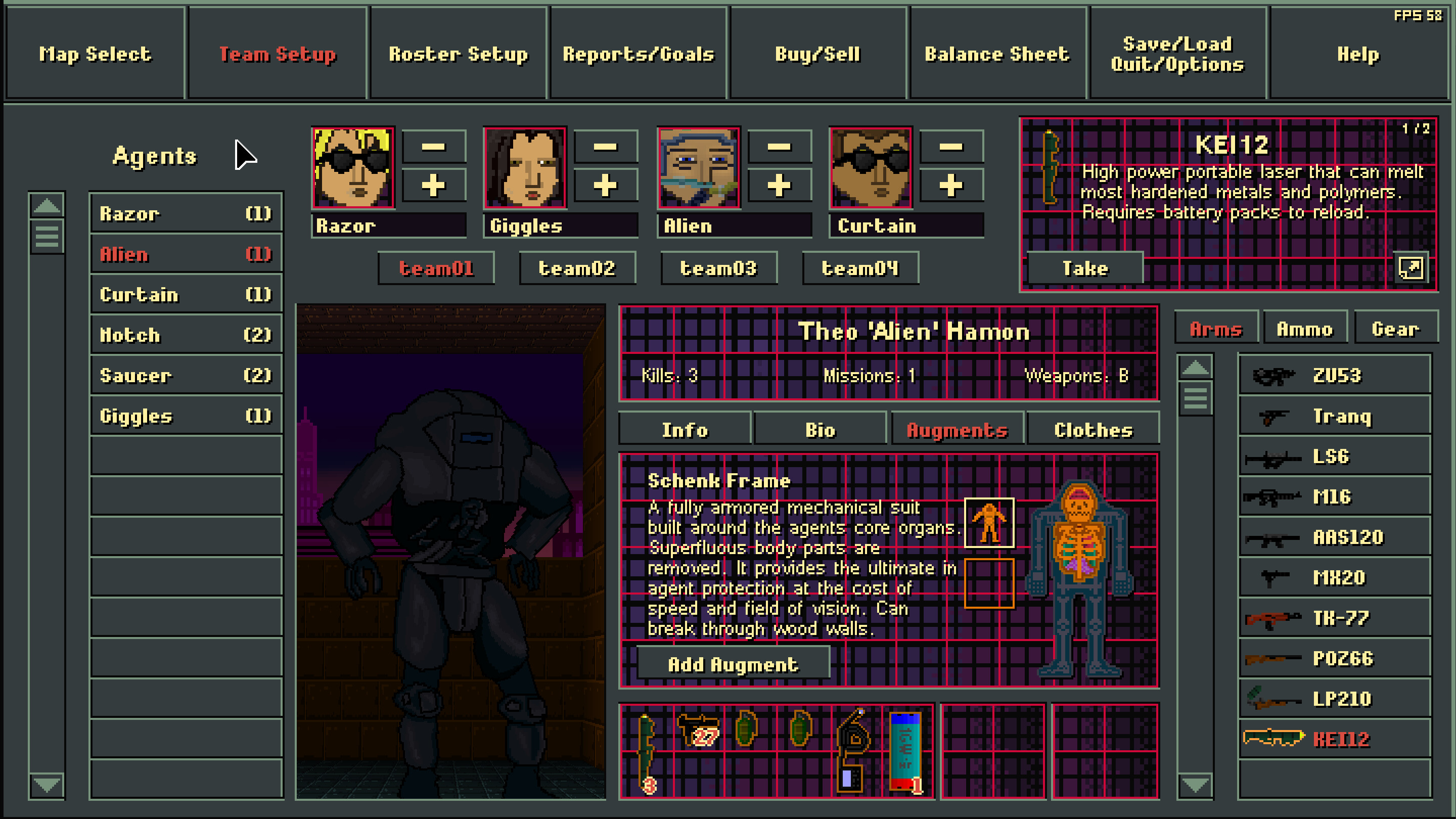Click the pistol with 27 rounds
1456x819 pixels.
[699, 729]
